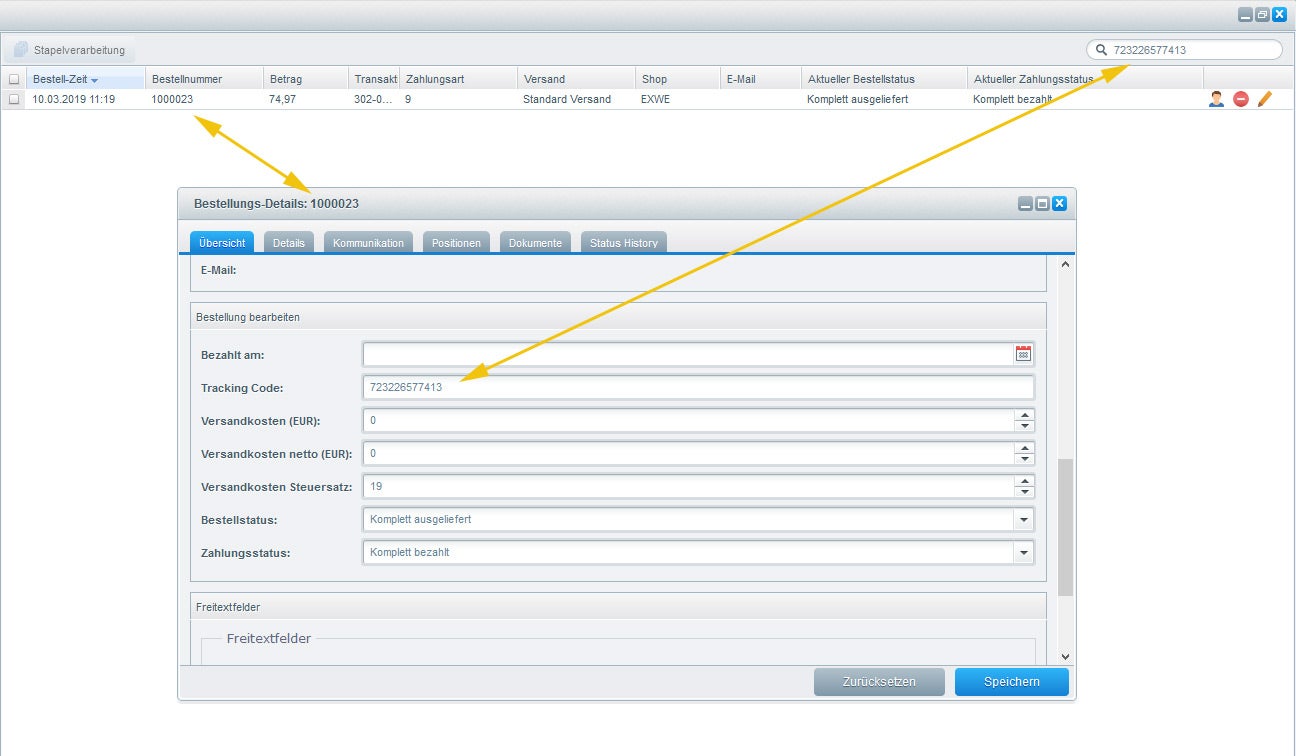Close the Bestellungs-Details dialog
The width and height of the screenshot is (1296, 756).
[x=1059, y=203]
